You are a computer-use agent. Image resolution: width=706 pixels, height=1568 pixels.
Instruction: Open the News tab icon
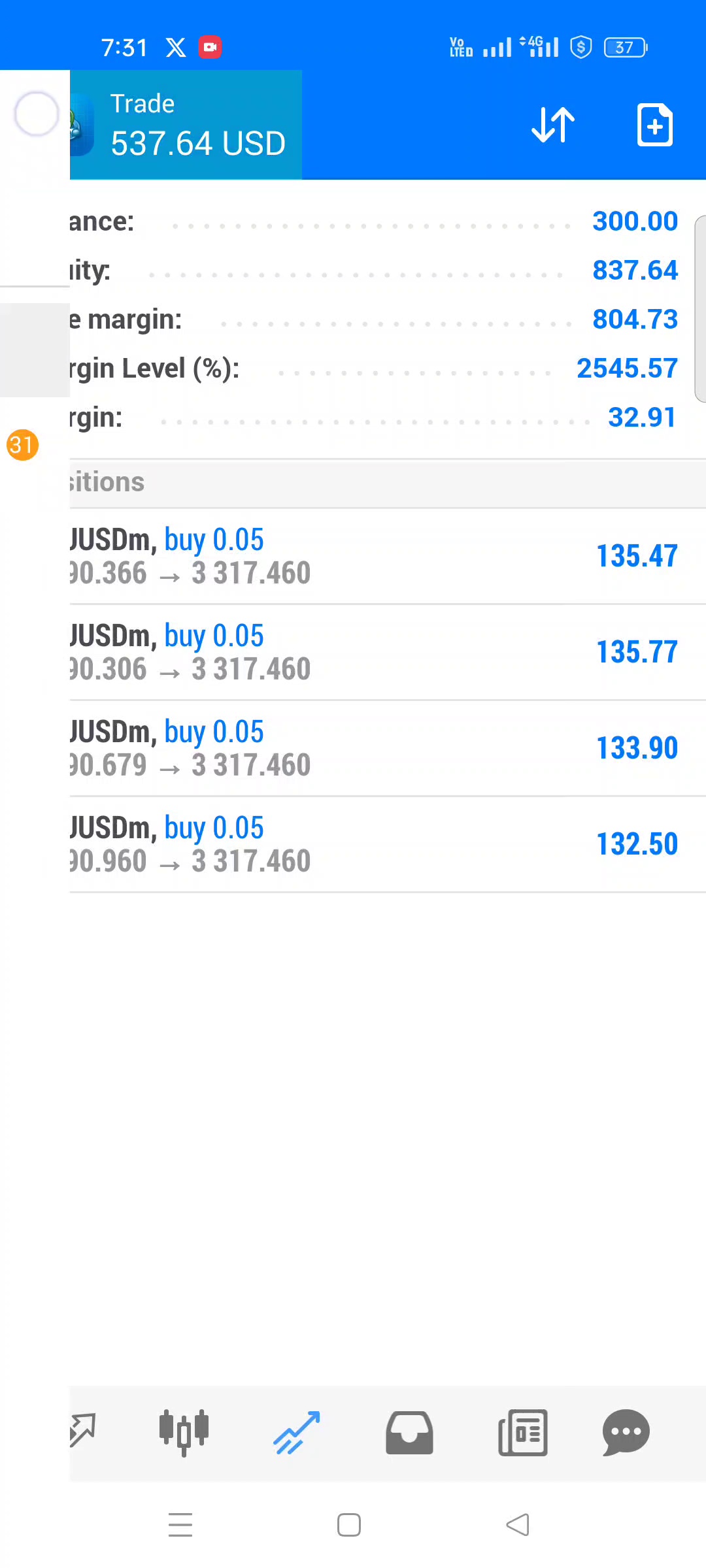(x=523, y=1432)
